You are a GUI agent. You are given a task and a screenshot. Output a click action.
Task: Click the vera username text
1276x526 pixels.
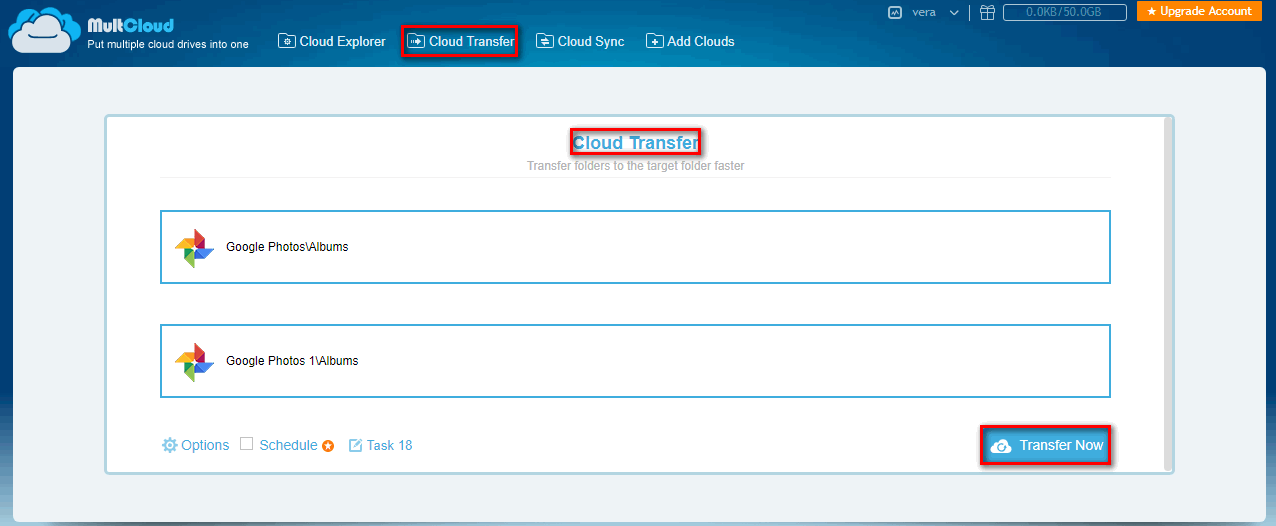click(x=924, y=12)
